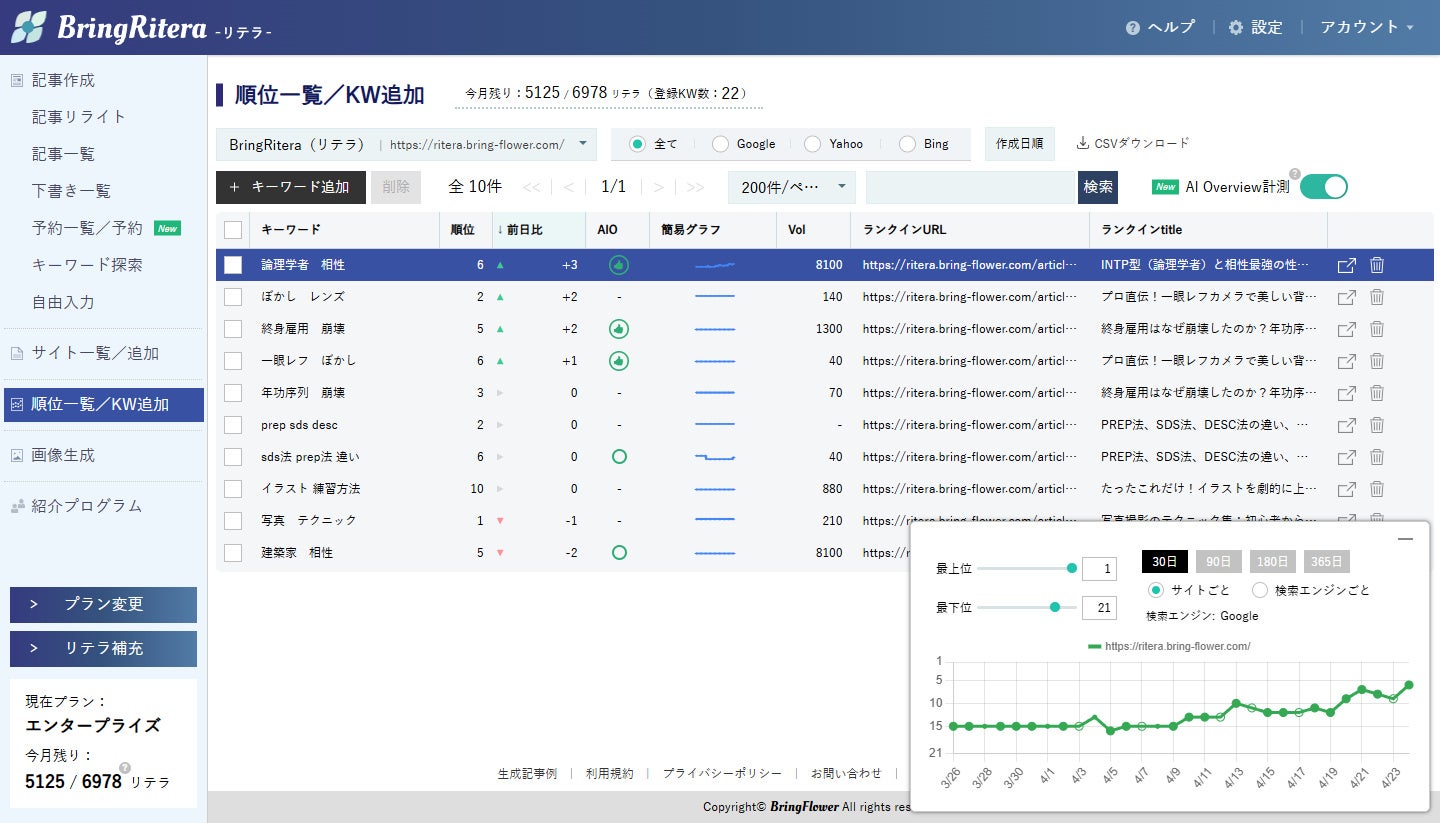Click the AIO thumbs-up icon for 終身雇用 崩壊
The image size is (1440, 823).
tap(619, 329)
